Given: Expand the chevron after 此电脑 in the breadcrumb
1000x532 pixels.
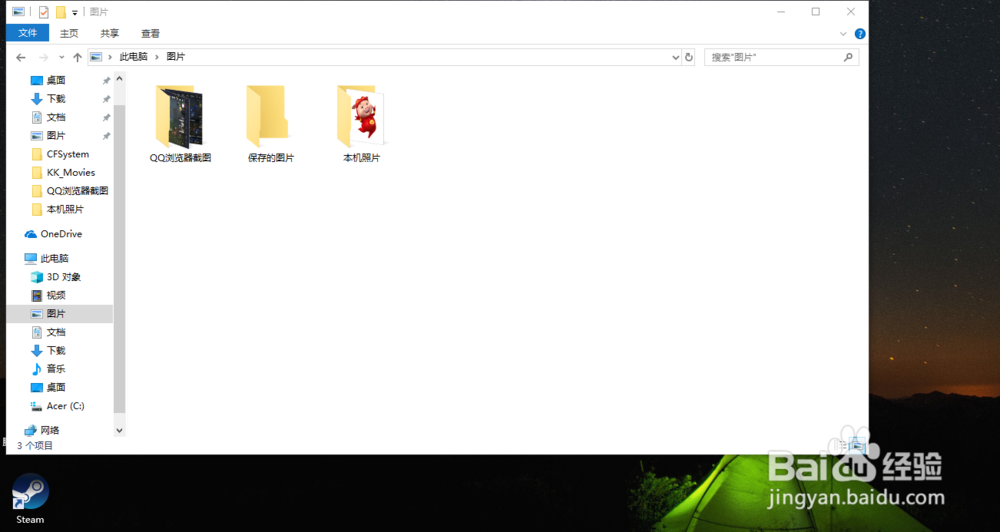Looking at the screenshot, I should point(157,57).
